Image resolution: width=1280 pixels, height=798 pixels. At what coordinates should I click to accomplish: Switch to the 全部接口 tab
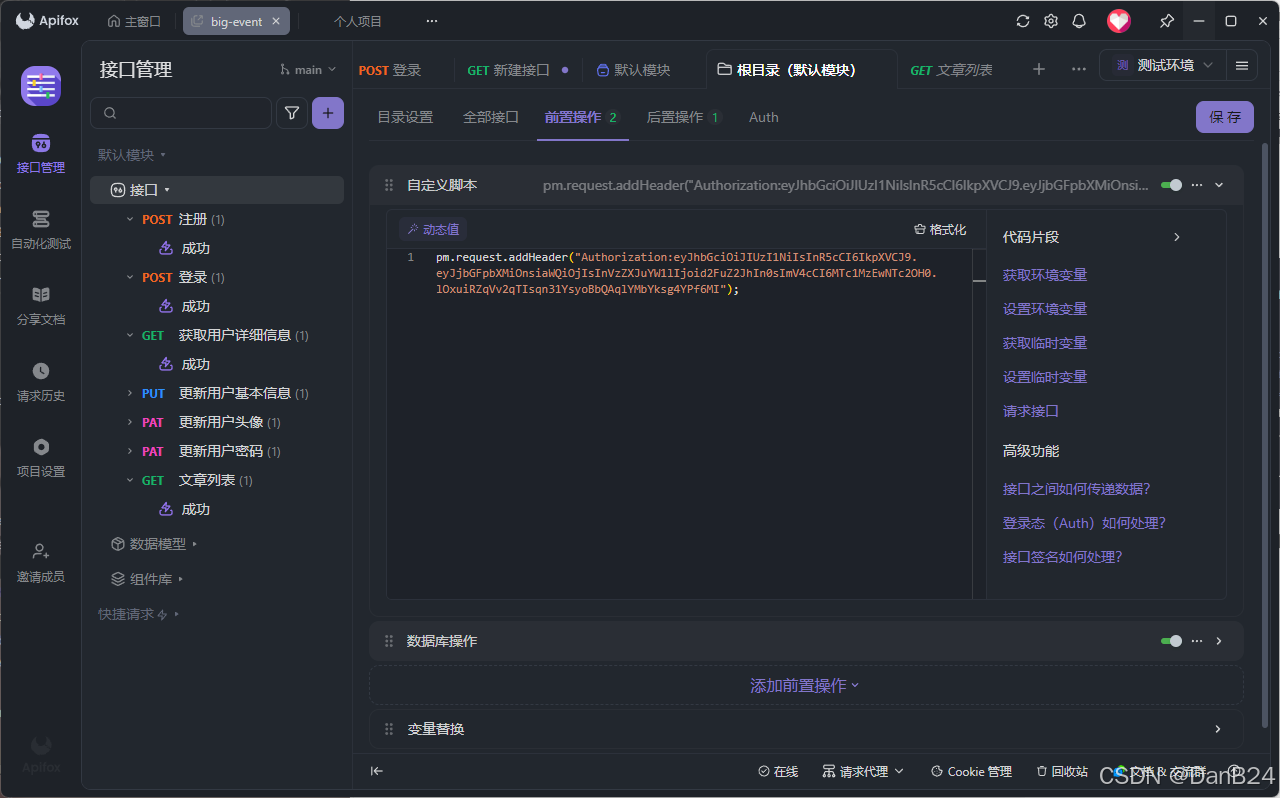pos(491,117)
